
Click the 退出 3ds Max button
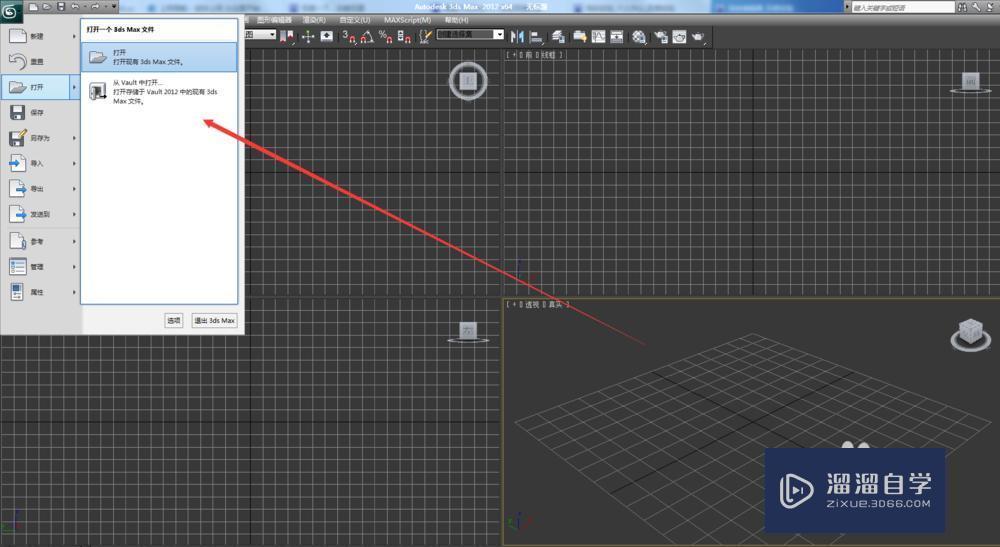coord(214,321)
